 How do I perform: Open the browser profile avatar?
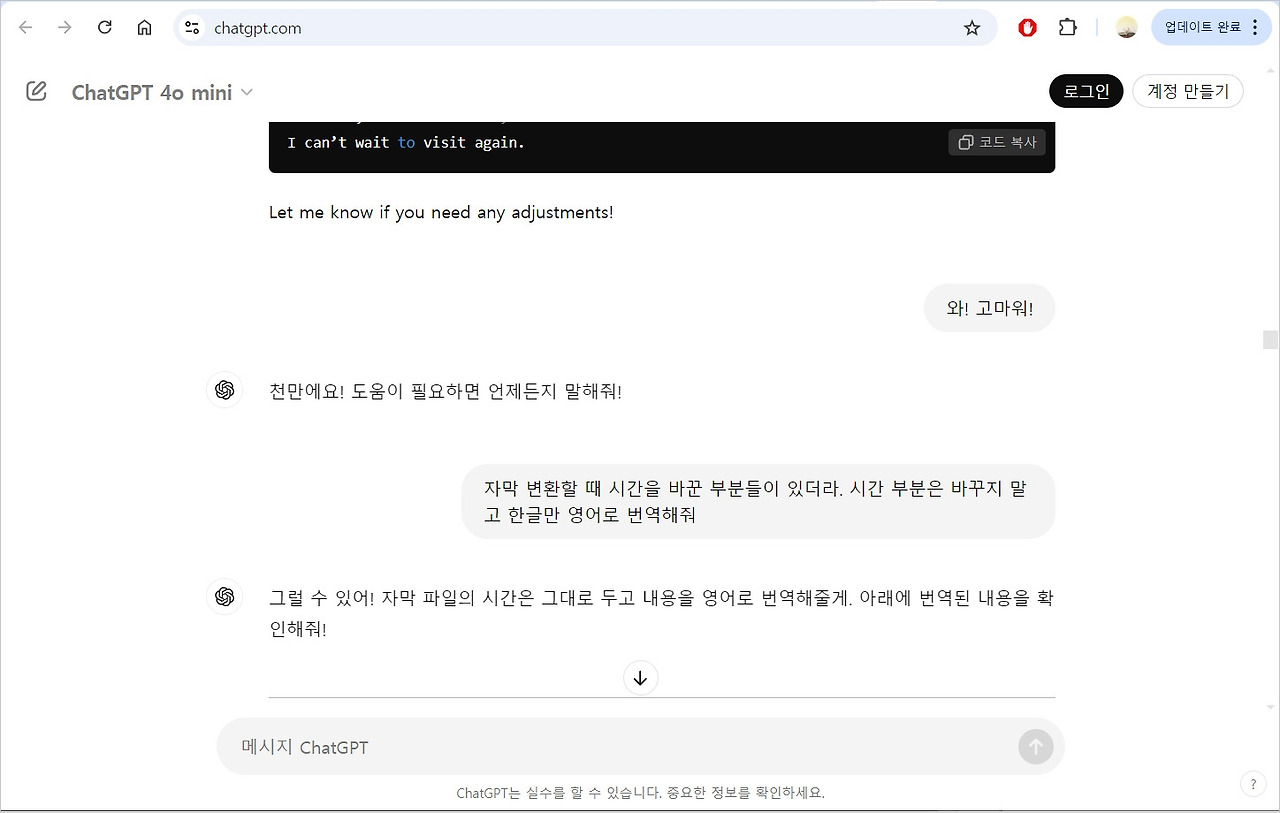(1127, 28)
